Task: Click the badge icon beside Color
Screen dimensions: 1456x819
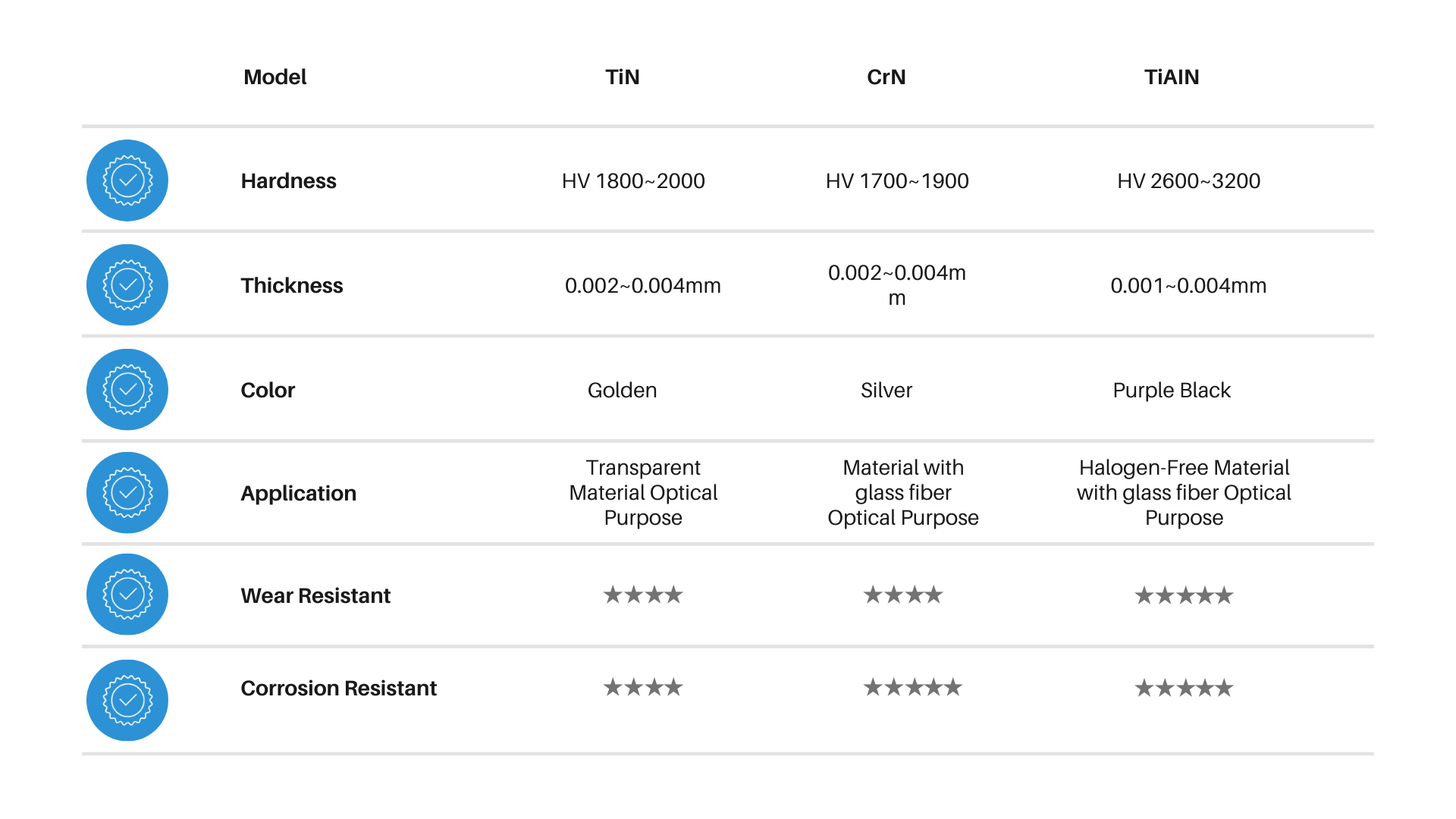Action: (127, 390)
